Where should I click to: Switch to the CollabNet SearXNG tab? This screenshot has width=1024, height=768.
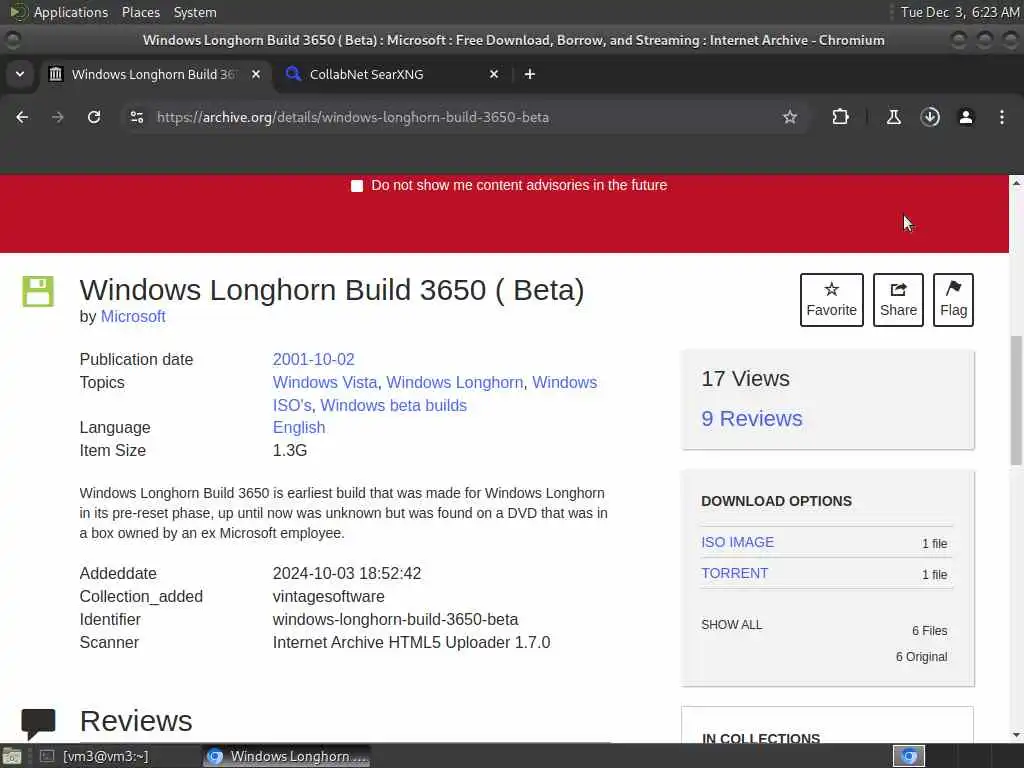pos(391,74)
